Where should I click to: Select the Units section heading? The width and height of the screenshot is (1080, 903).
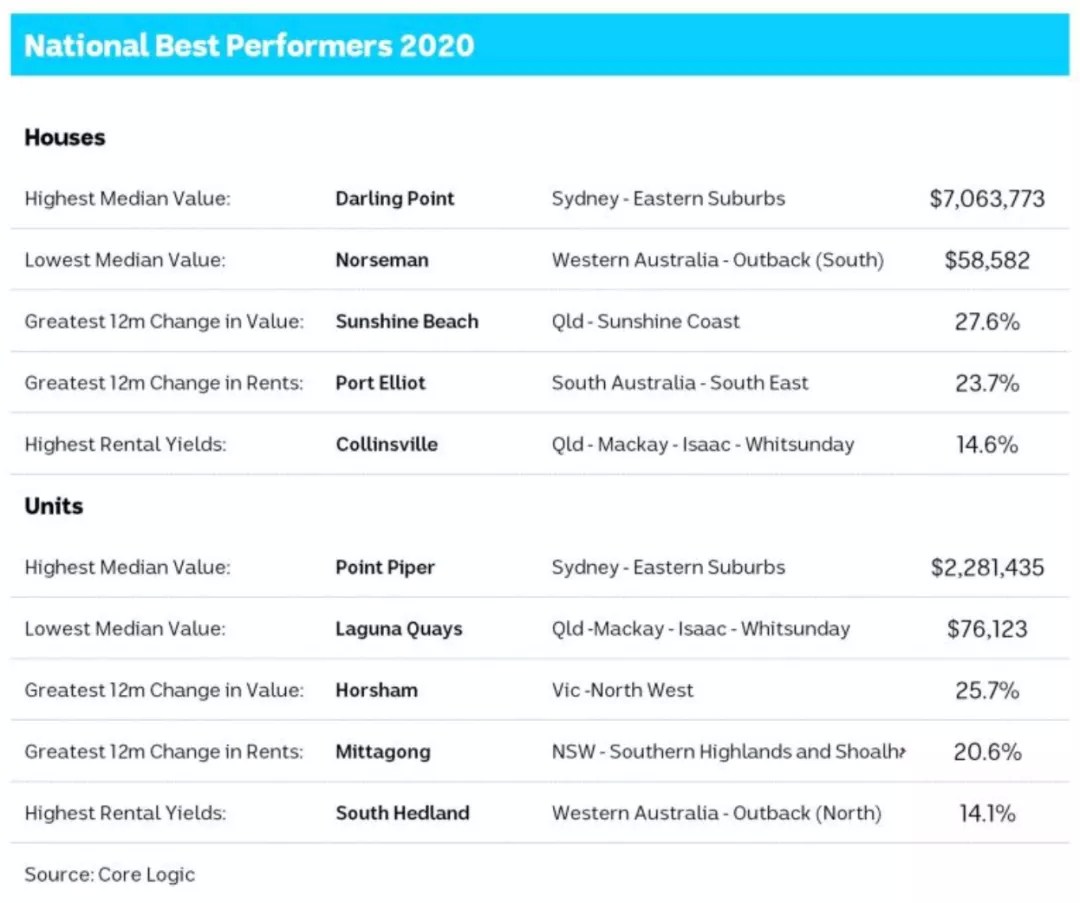[54, 506]
